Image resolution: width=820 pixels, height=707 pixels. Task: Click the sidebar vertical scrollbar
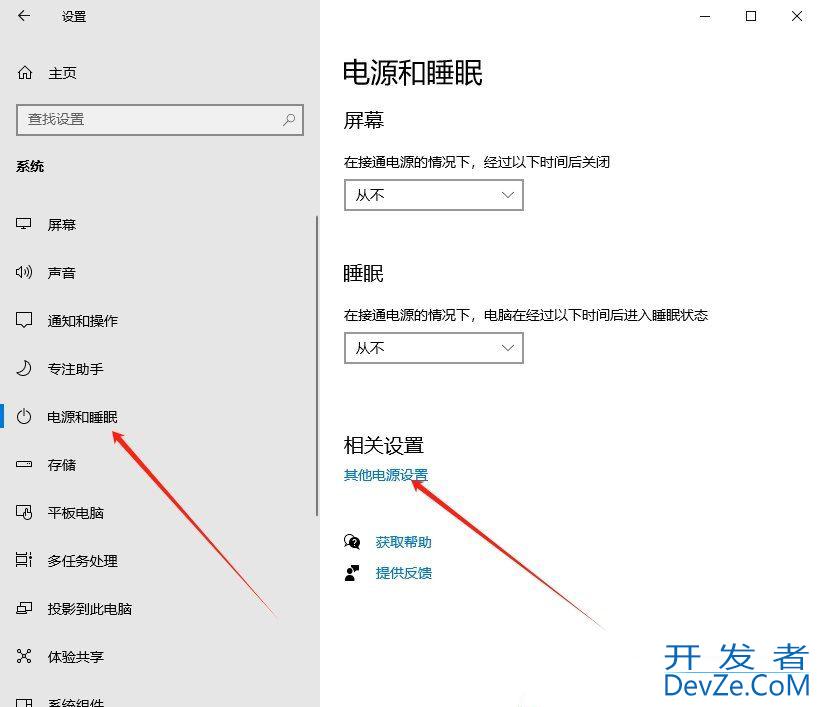tap(317, 366)
